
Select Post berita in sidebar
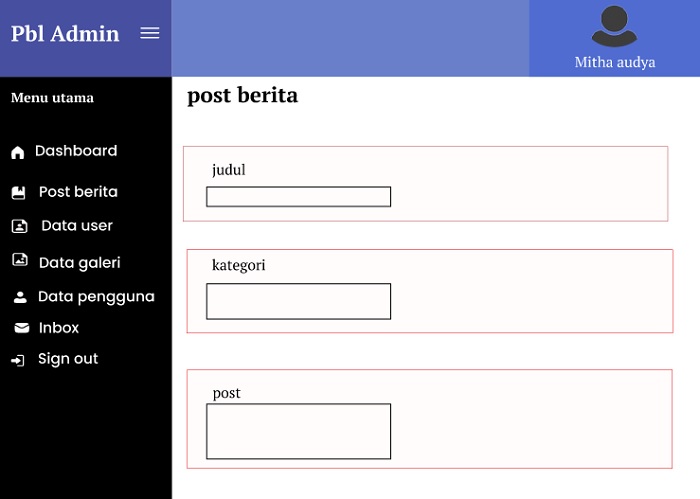click(78, 192)
